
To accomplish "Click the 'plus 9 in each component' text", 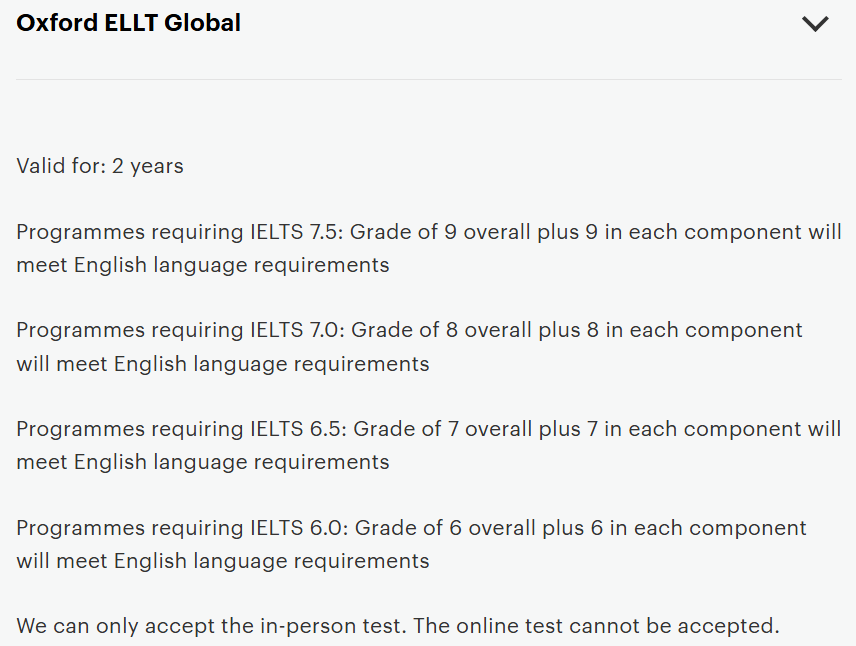I will point(665,232).
